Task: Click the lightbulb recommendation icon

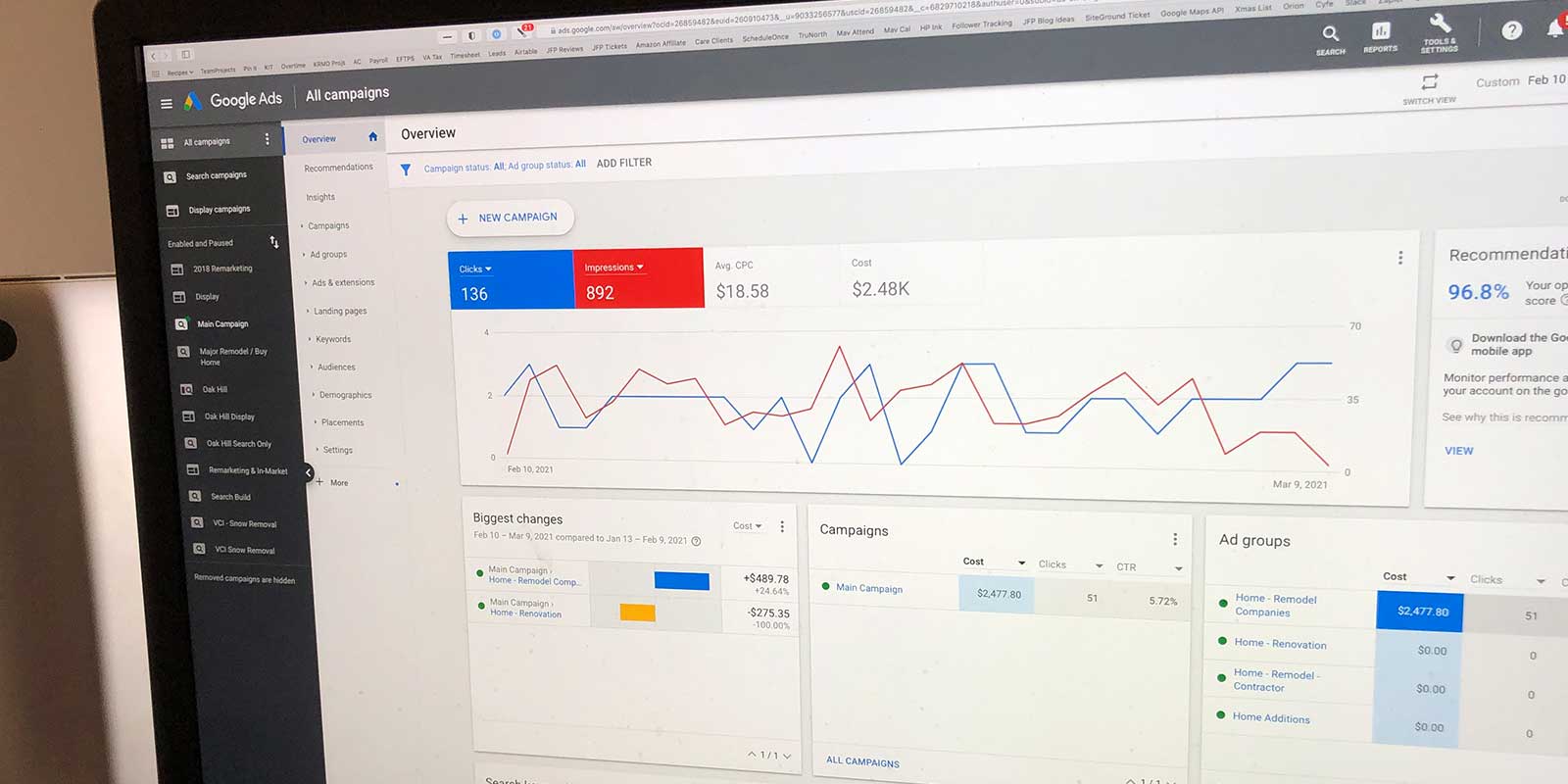Action: pos(1456,345)
